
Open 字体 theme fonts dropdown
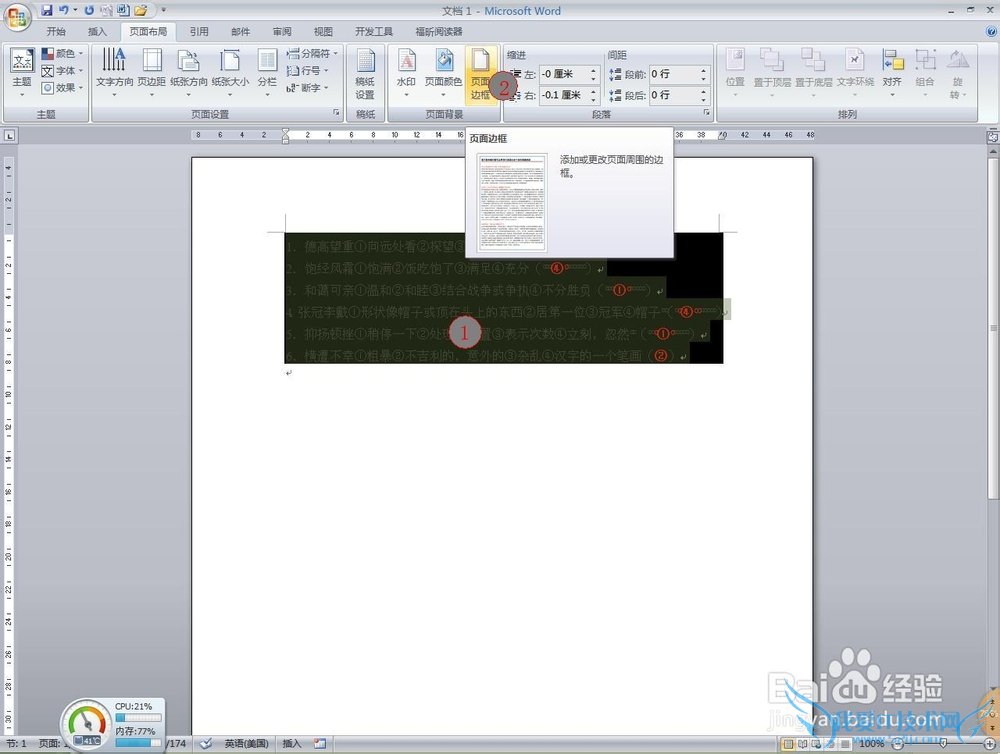62,71
